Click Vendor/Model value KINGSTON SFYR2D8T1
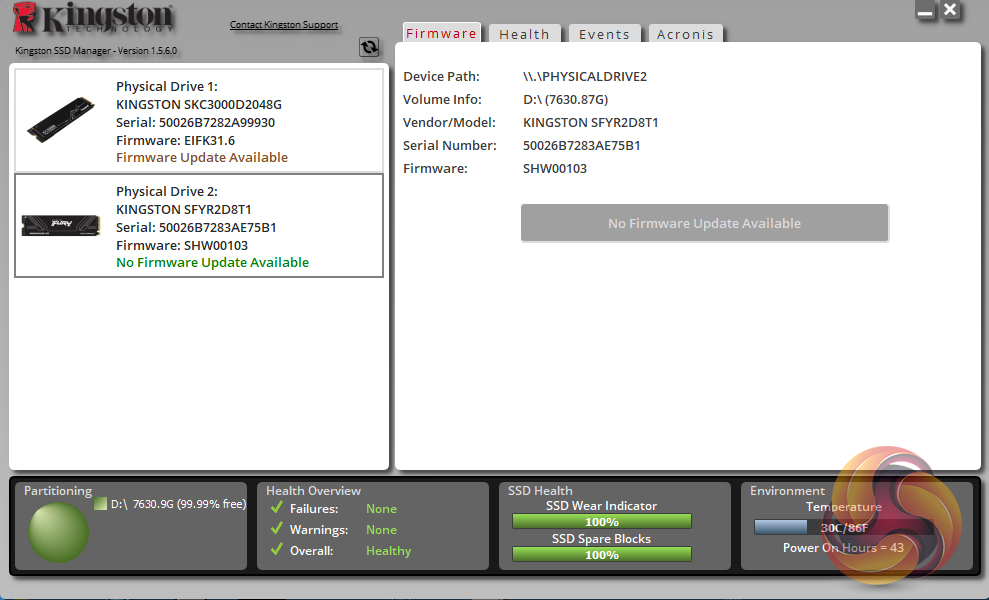This screenshot has height=600, width=989. (x=590, y=122)
